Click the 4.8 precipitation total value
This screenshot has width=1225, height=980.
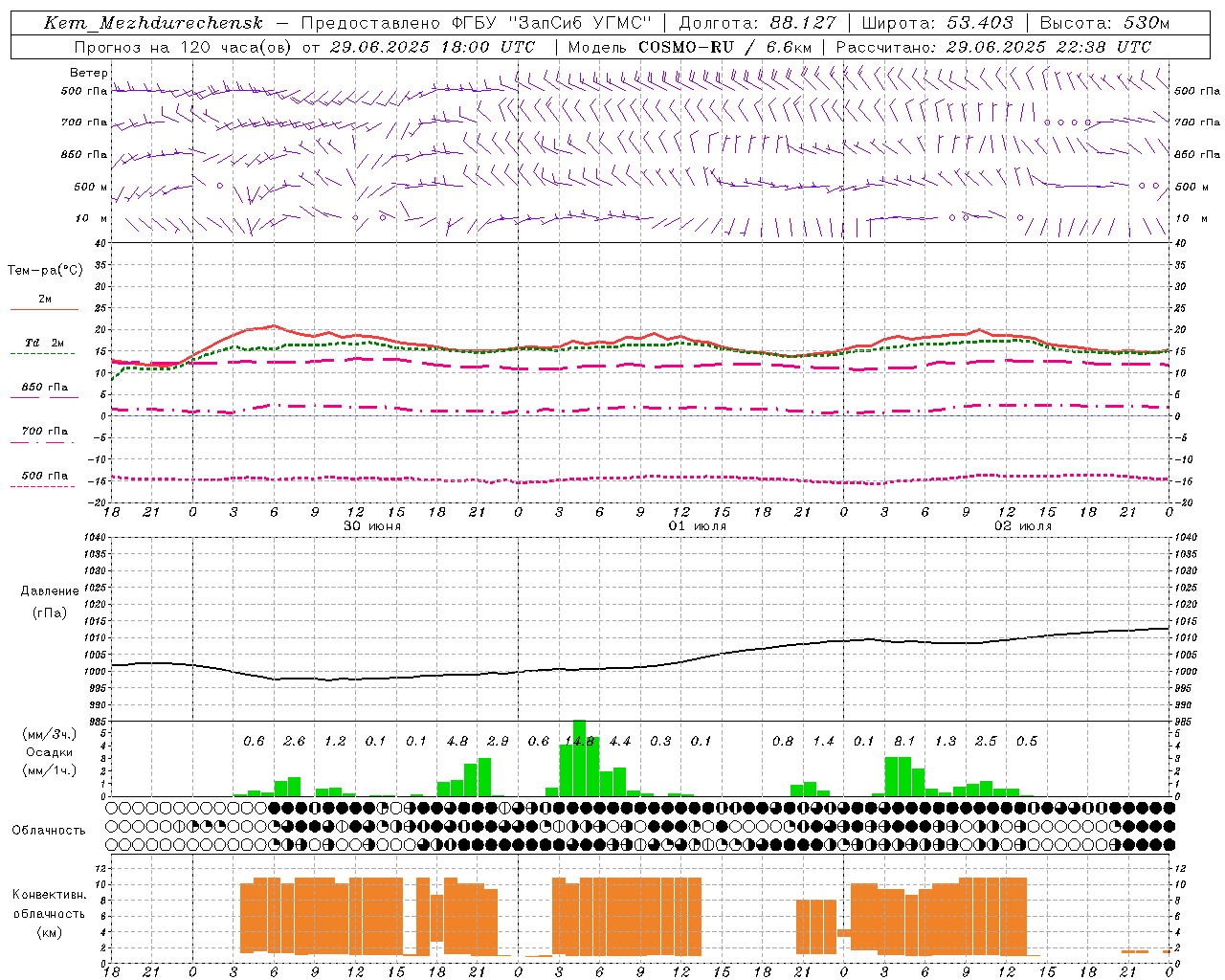(x=457, y=742)
